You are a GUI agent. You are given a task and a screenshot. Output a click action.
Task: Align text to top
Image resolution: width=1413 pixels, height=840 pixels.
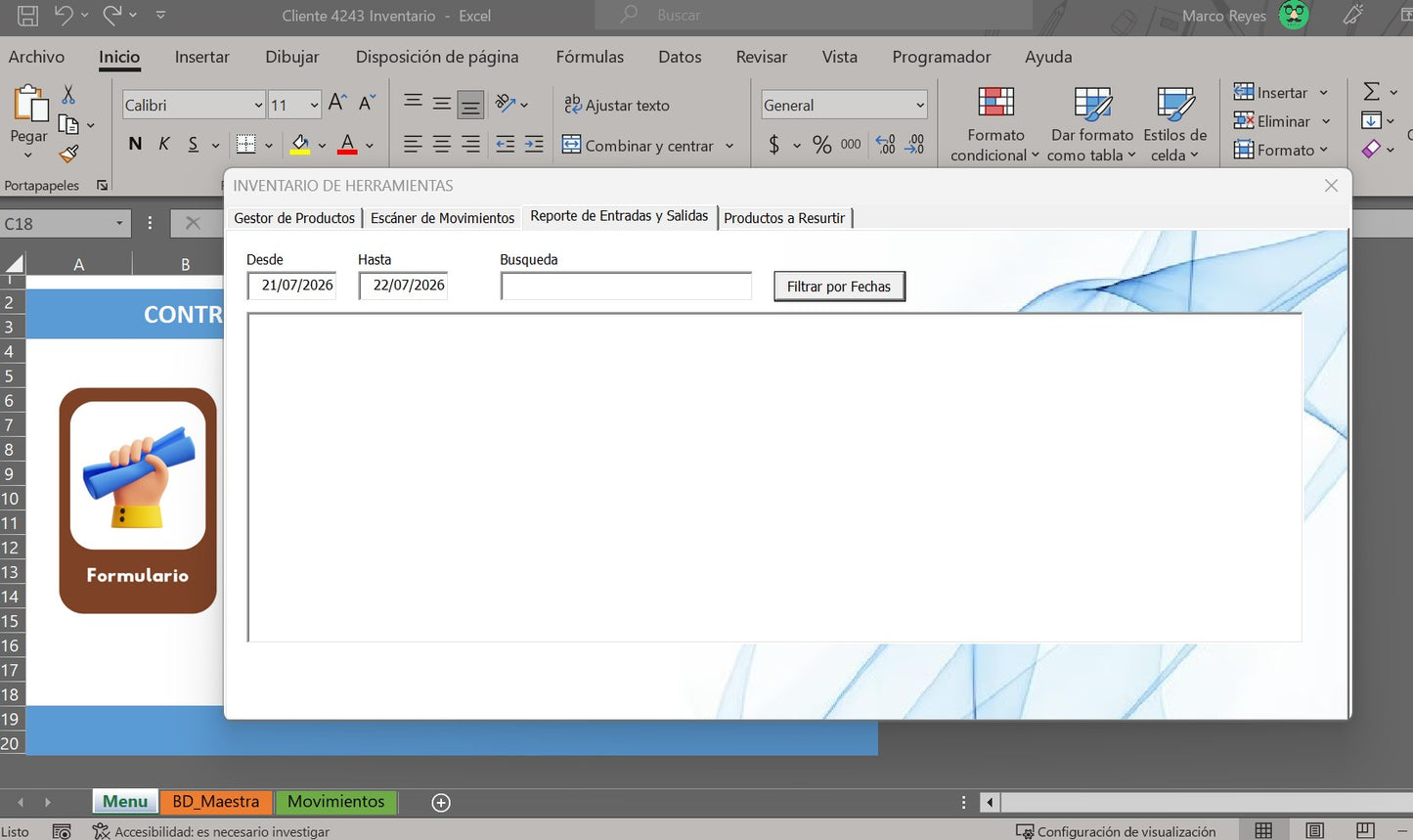pyautogui.click(x=414, y=103)
